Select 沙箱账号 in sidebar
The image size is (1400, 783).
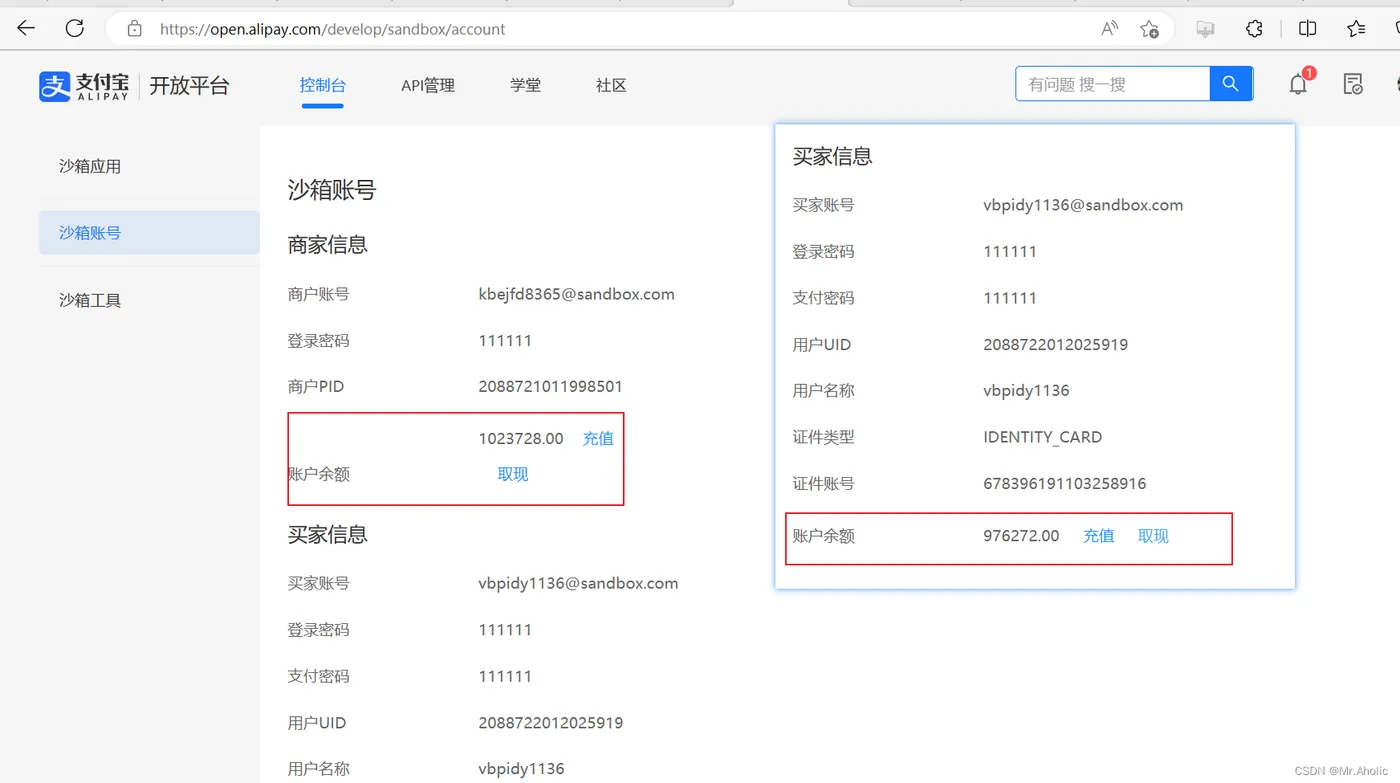point(149,232)
